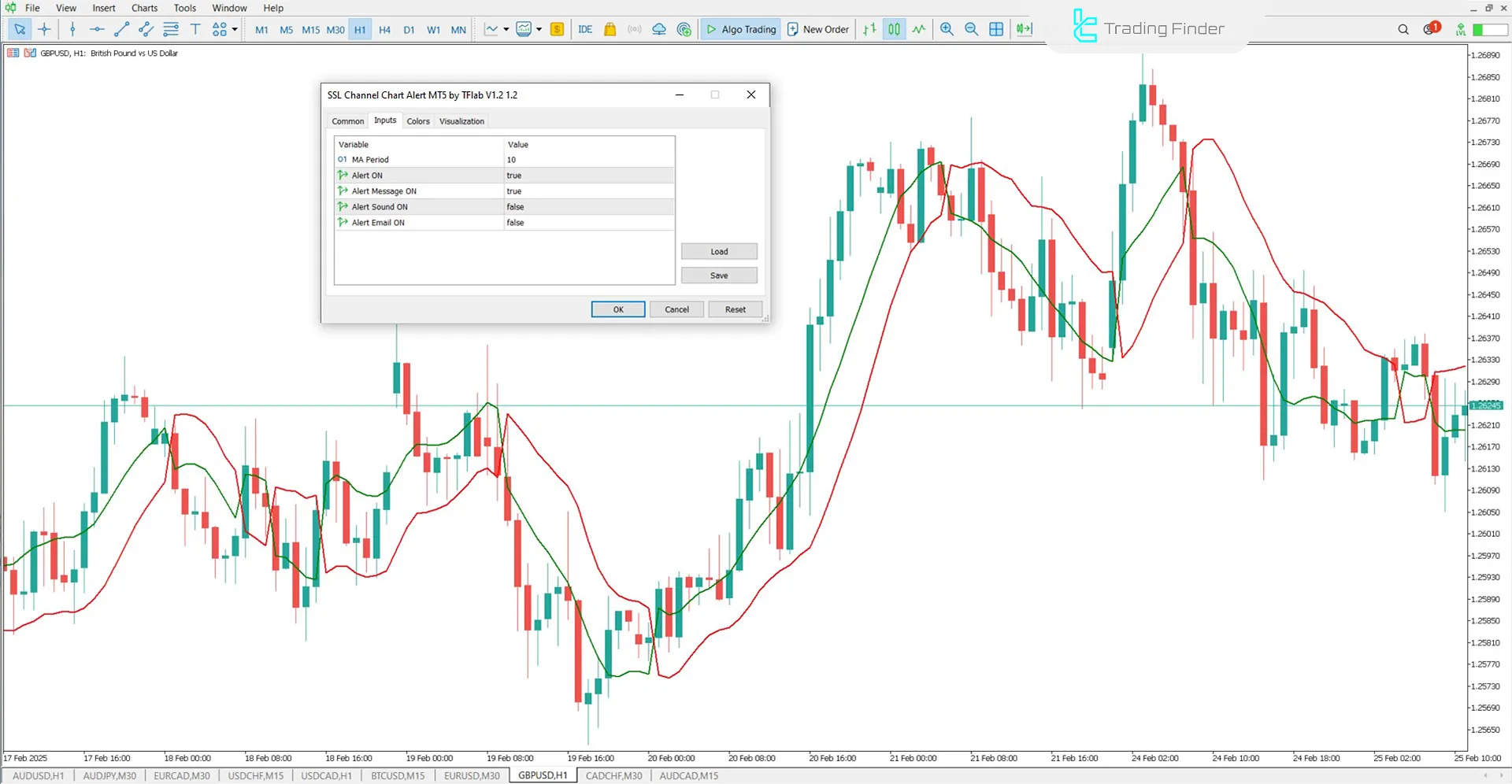Select the Crosshair tool
The height and width of the screenshot is (784, 1512).
44,29
